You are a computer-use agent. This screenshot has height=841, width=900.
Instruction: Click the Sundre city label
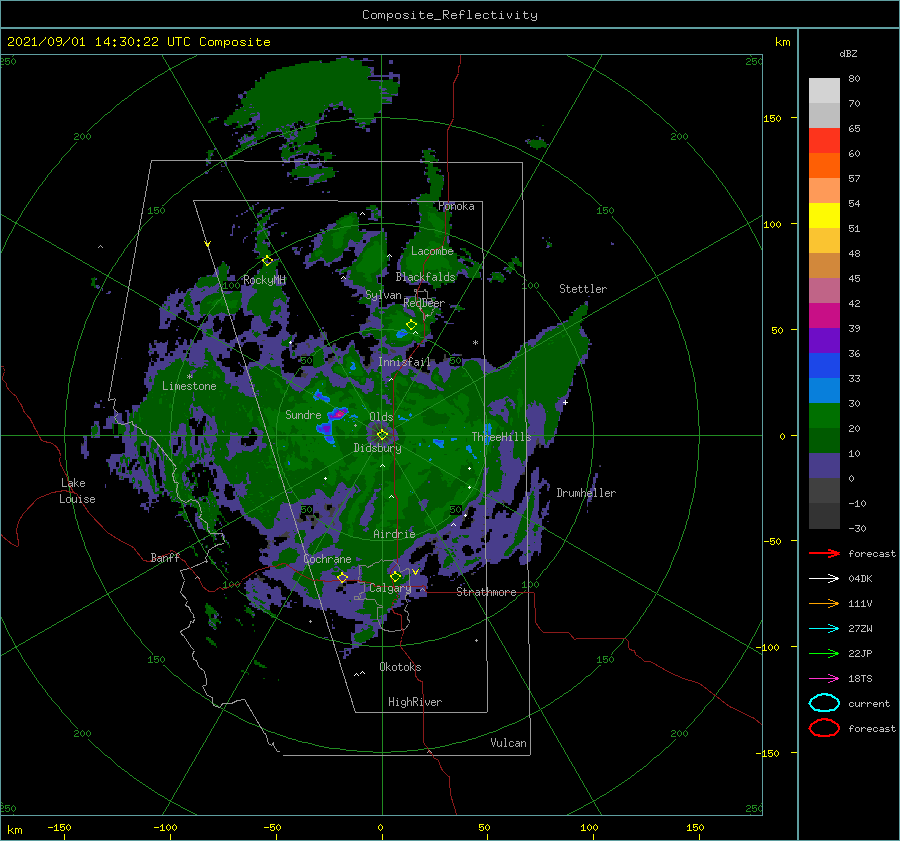click(303, 414)
